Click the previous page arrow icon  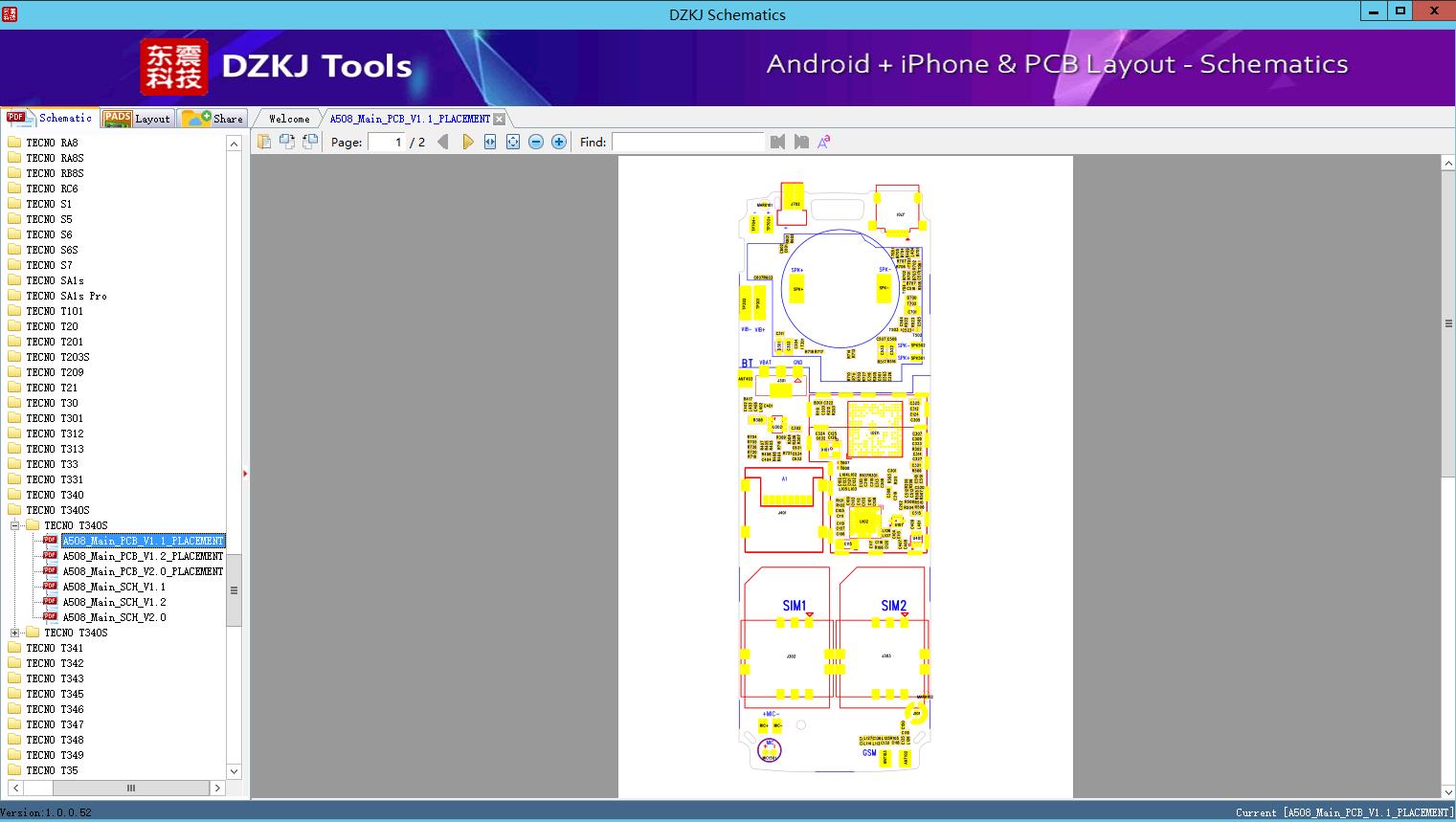tap(442, 142)
